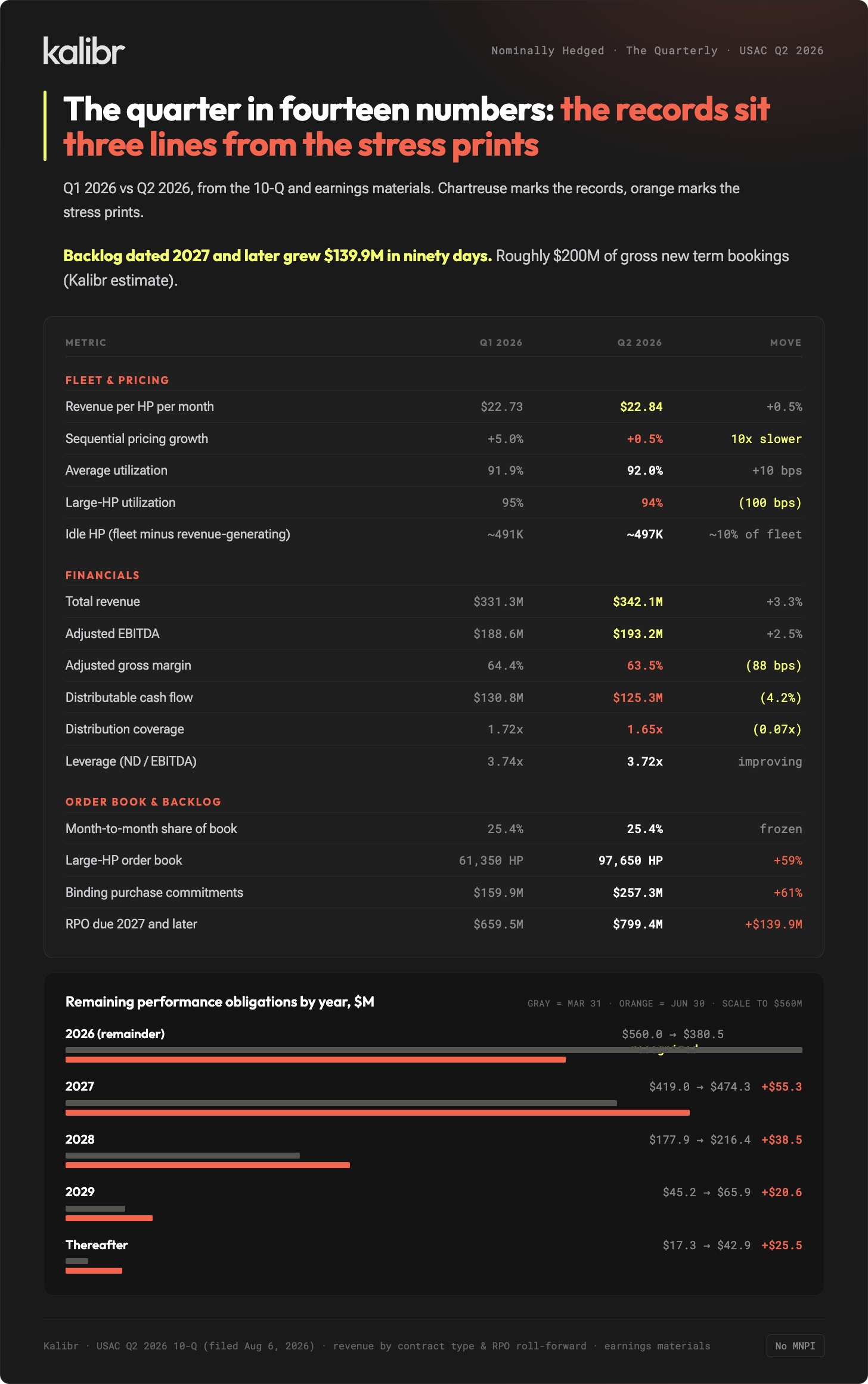Click the $799.4M RPO value
Screen dimensions: 868x1384
[637, 924]
